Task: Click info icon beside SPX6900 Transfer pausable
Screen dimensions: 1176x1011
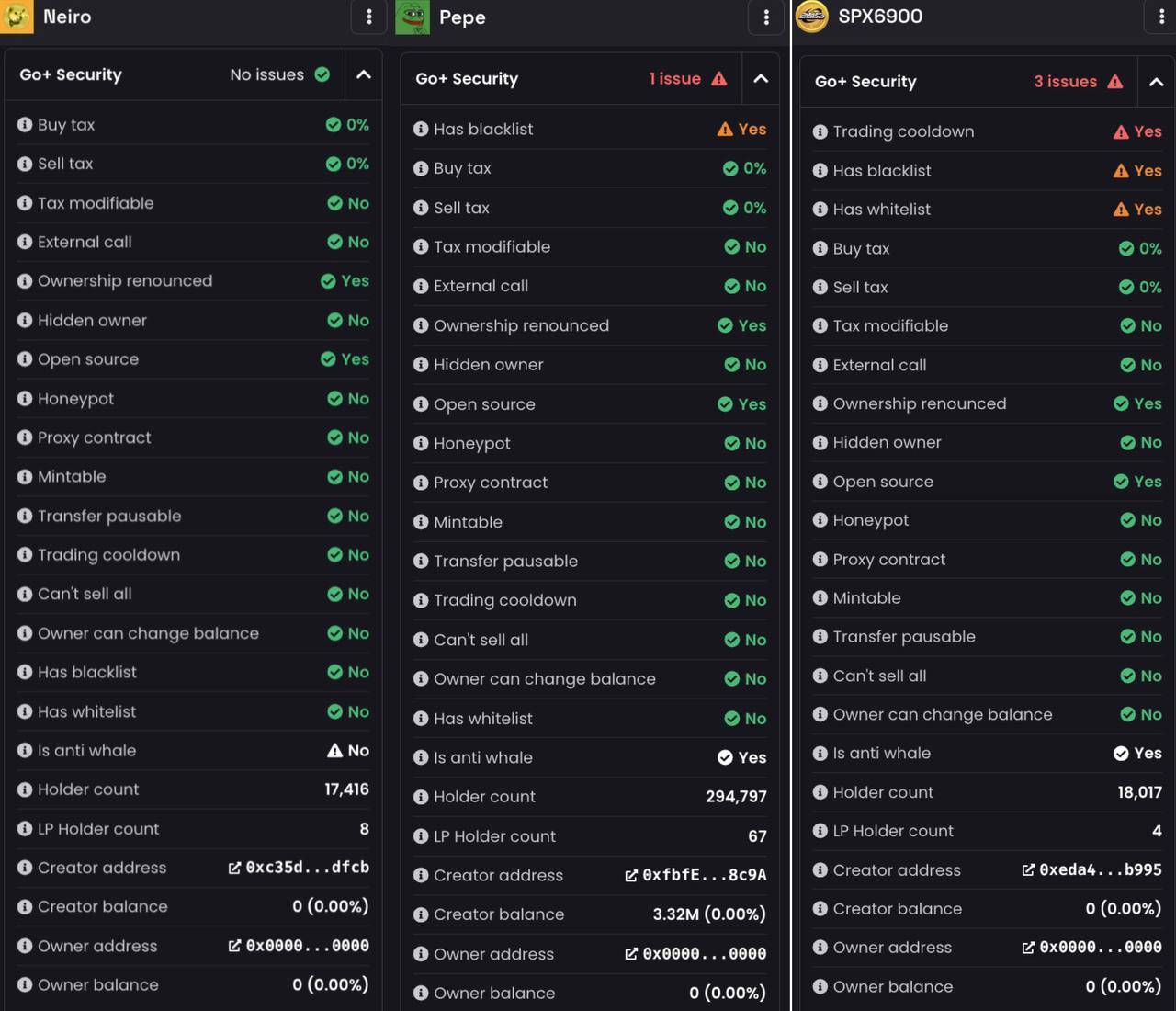Action: pyautogui.click(x=820, y=637)
